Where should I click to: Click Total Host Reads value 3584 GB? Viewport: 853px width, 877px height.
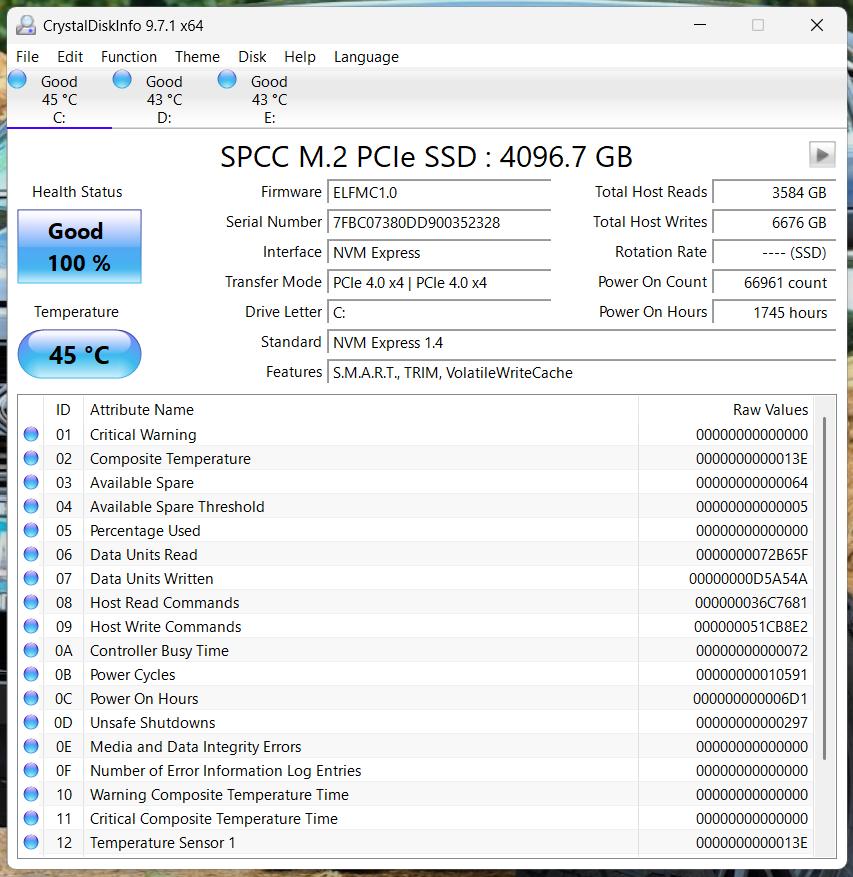(775, 193)
